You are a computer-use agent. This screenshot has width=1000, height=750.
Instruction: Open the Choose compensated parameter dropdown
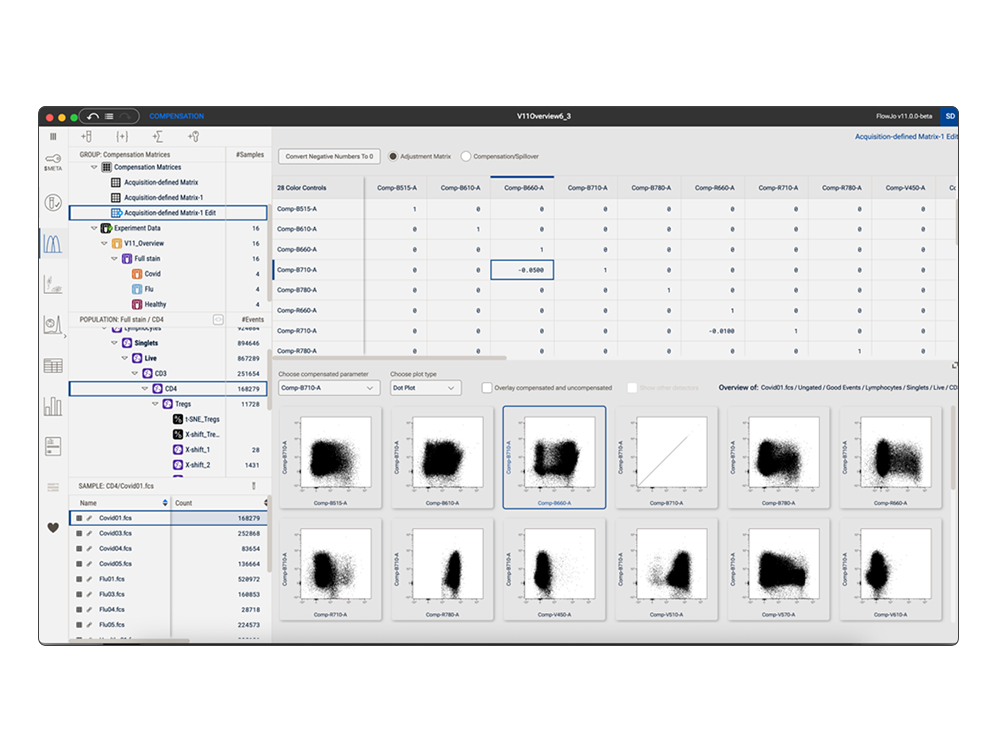coord(329,388)
